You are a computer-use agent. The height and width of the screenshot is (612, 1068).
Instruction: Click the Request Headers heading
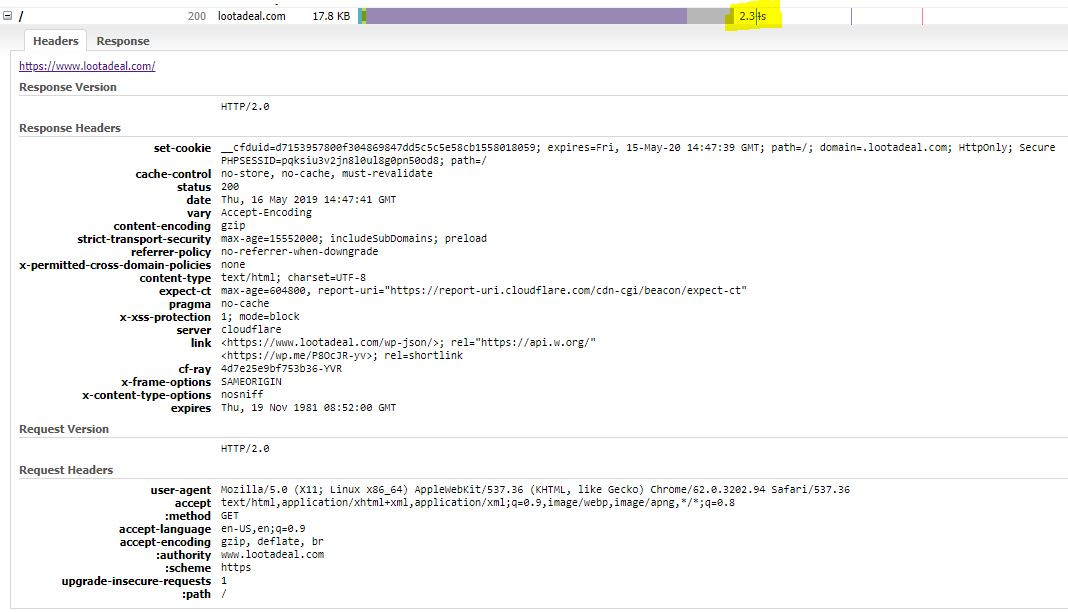pyautogui.click(x=66, y=470)
